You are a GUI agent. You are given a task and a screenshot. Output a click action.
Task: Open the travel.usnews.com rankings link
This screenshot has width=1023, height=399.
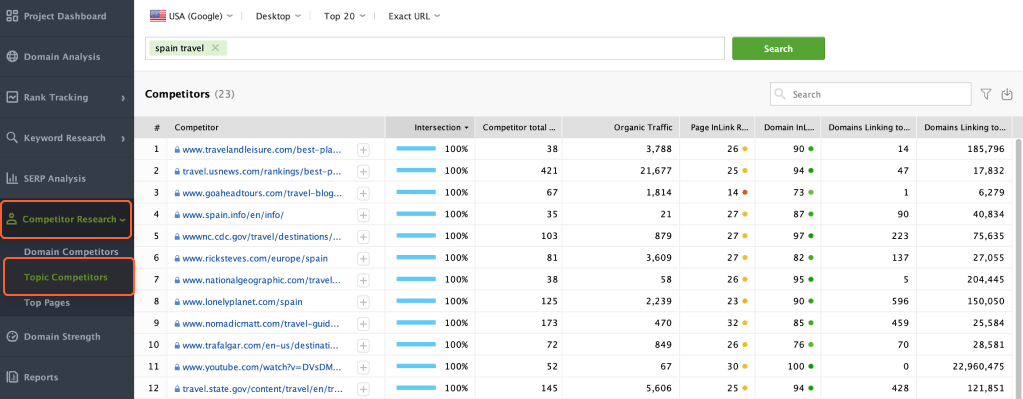(x=262, y=171)
